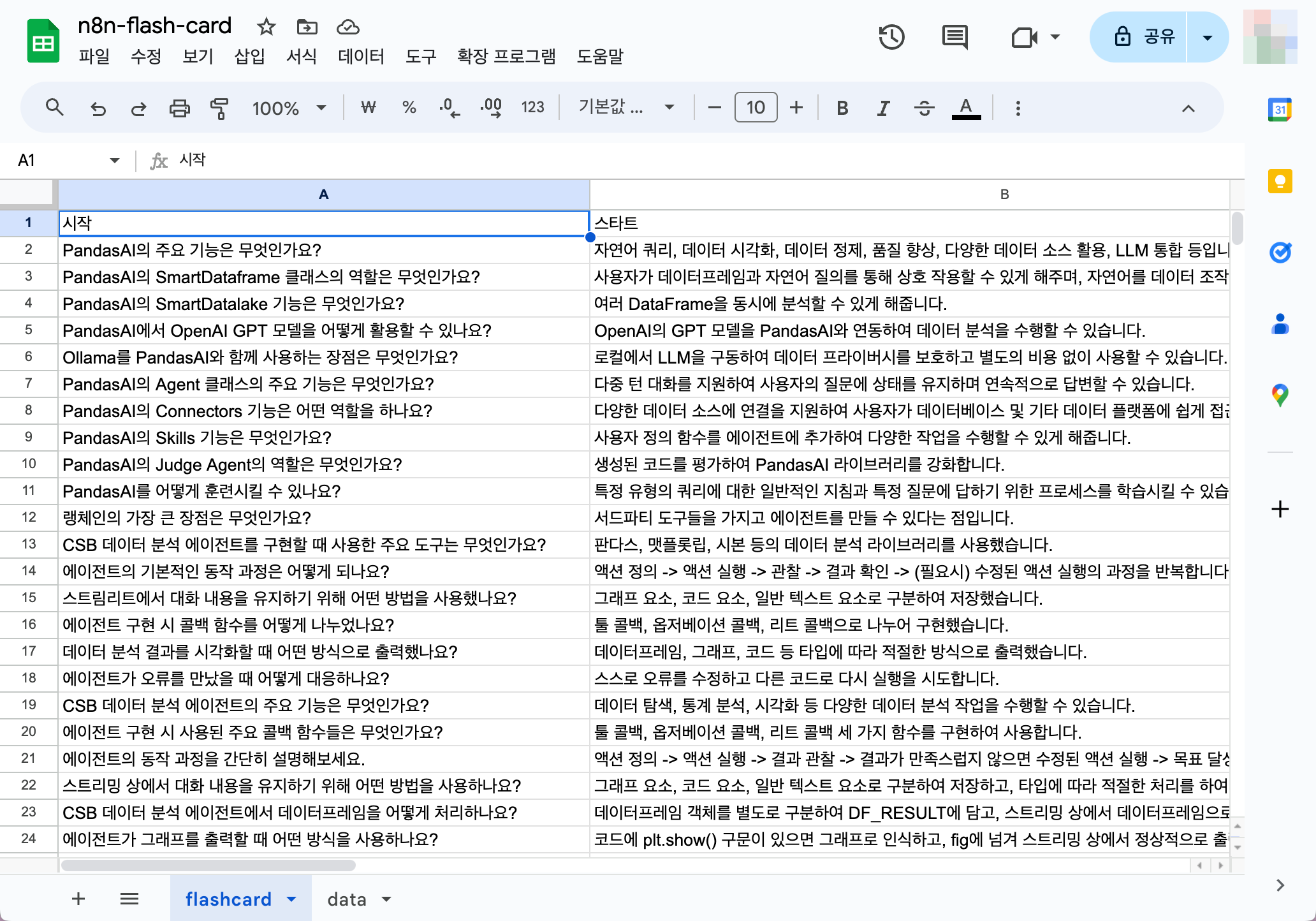
Task: Format as percent
Action: point(409,107)
